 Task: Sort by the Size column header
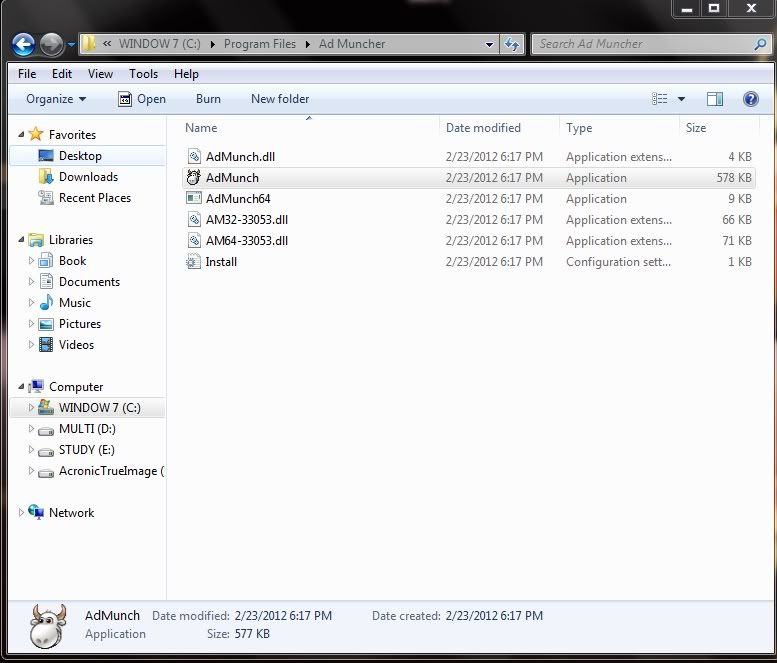point(696,128)
